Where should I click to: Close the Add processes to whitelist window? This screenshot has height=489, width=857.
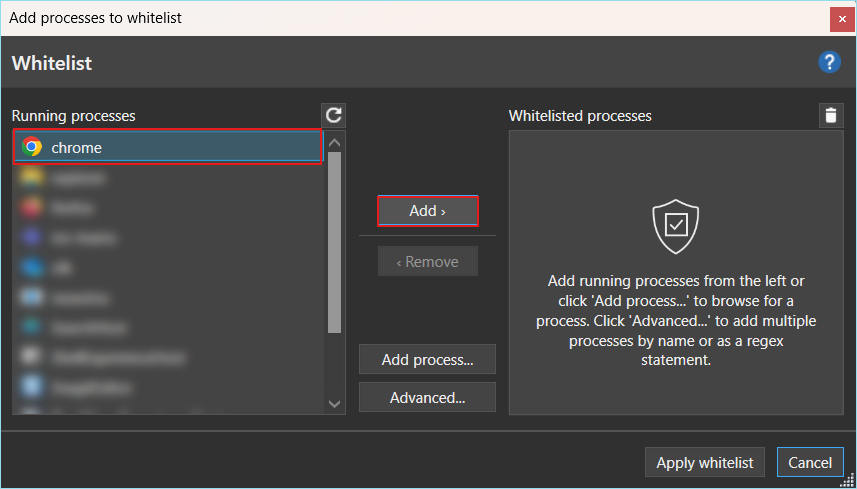[x=838, y=20]
